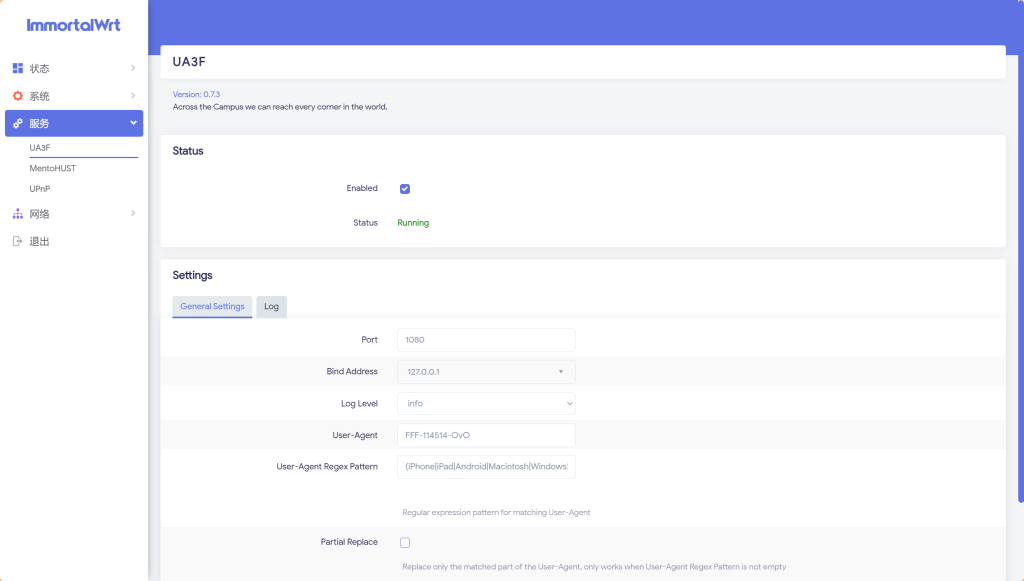Expand the 网络 menu chevron

133,213
